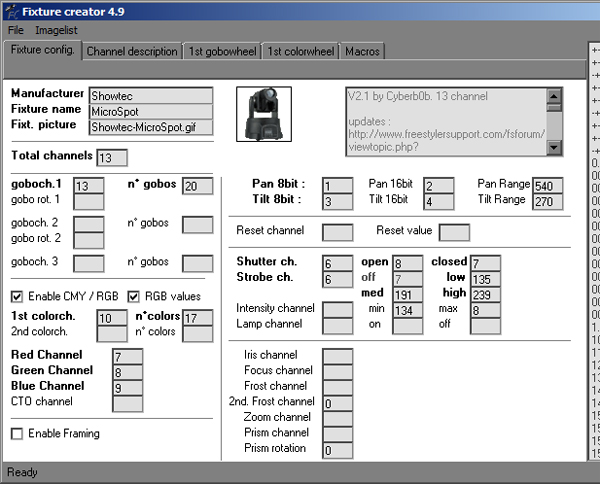This screenshot has width=600, height=484.
Task: Click the comments scrollbar up arrow
Action: (554, 96)
